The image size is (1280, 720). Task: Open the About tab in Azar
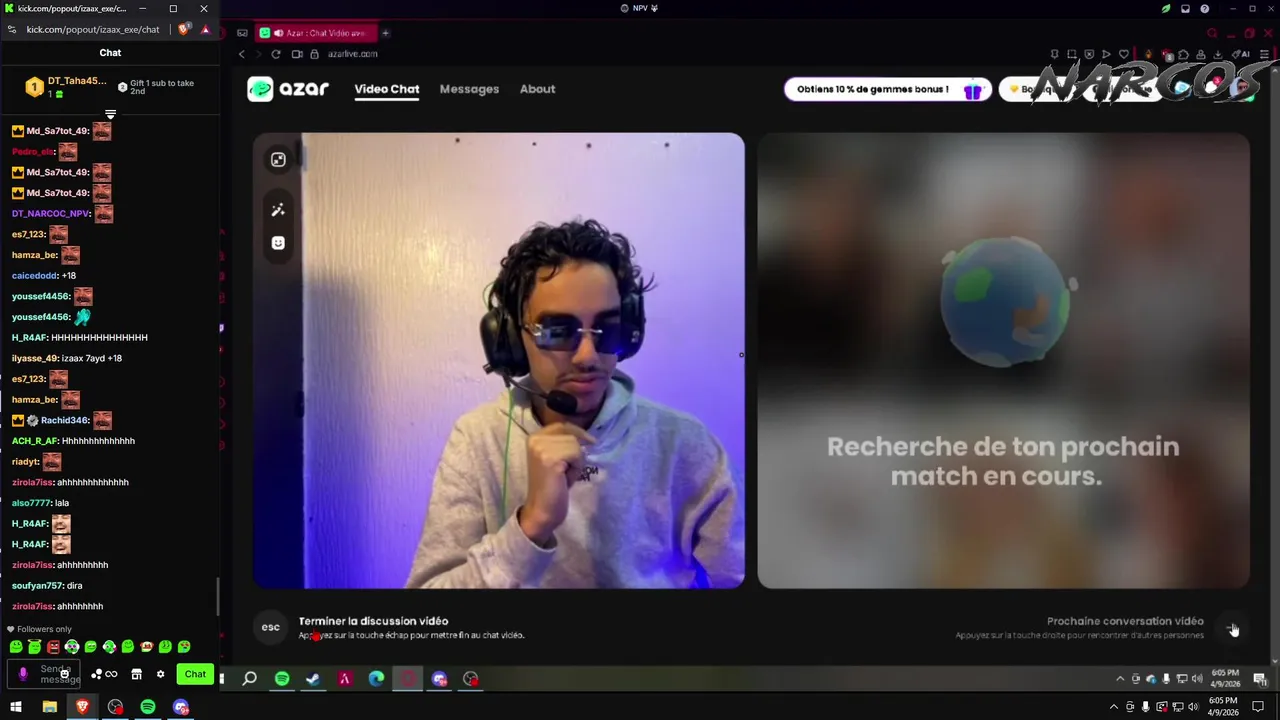[537, 89]
